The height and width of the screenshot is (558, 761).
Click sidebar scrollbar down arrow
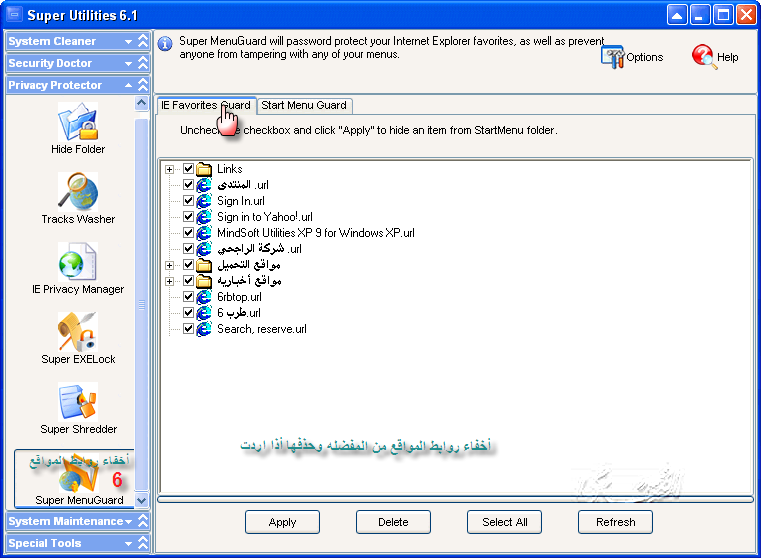pos(141,500)
